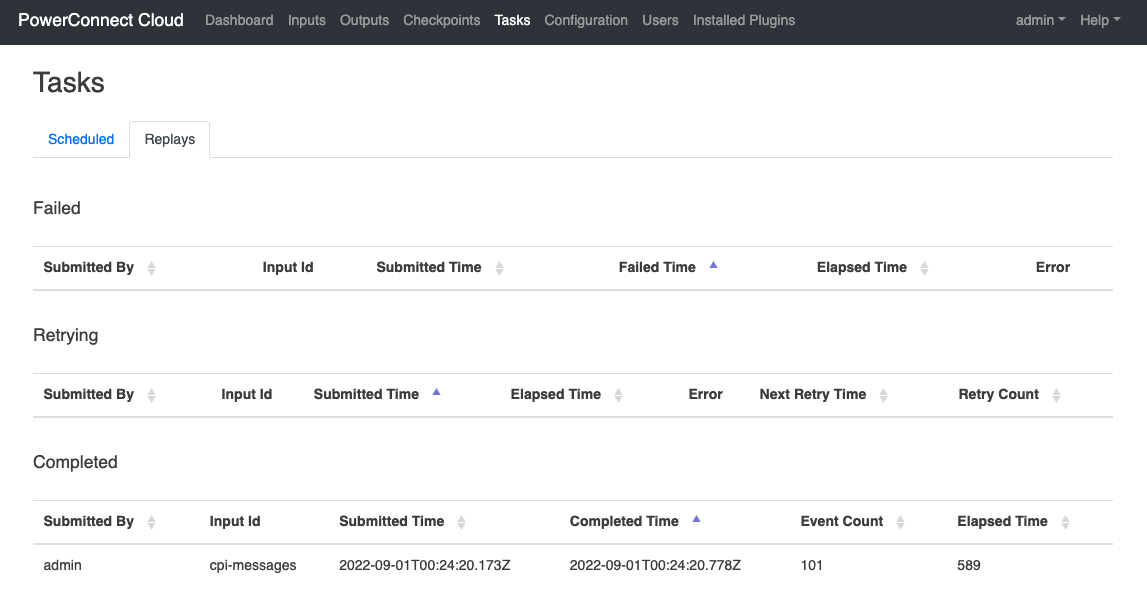Navigate to Installed Plugins

pos(743,20)
